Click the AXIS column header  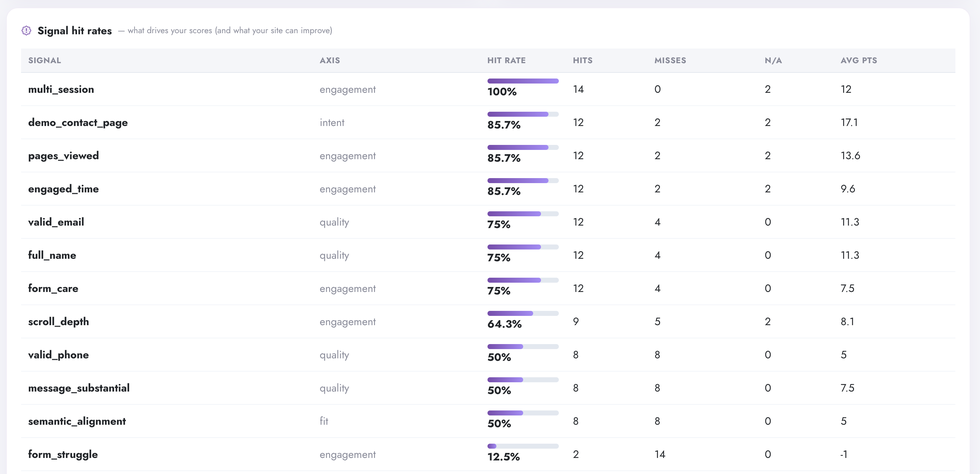330,61
